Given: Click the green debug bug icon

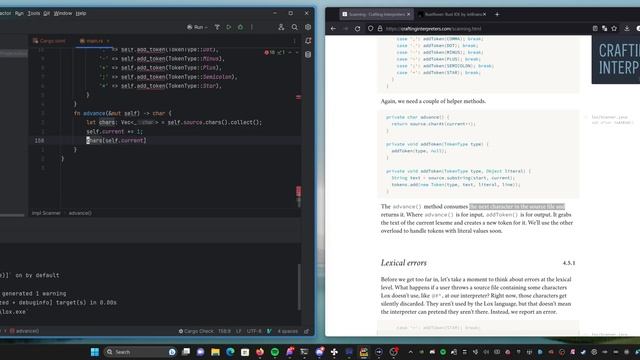Looking at the screenshot, I should (240, 27).
